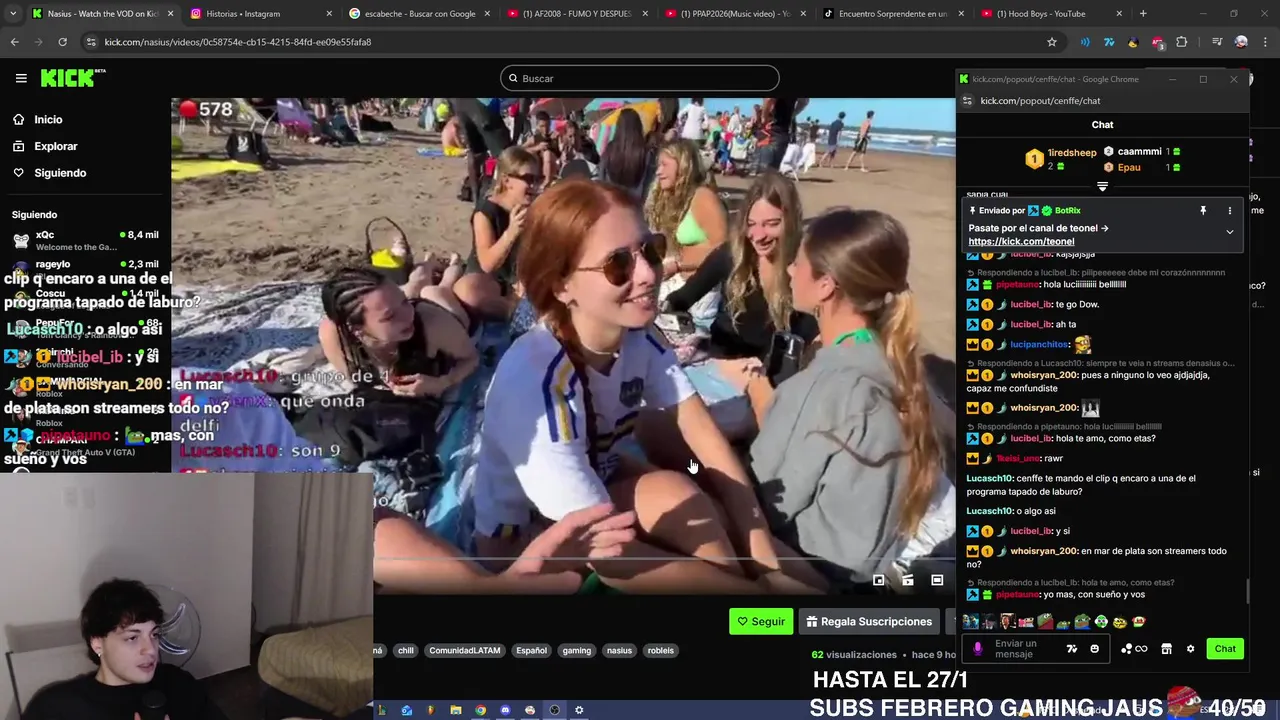Switch to AF2008 FUMO Y DESPUES tab
The height and width of the screenshot is (720, 1280).
[577, 14]
